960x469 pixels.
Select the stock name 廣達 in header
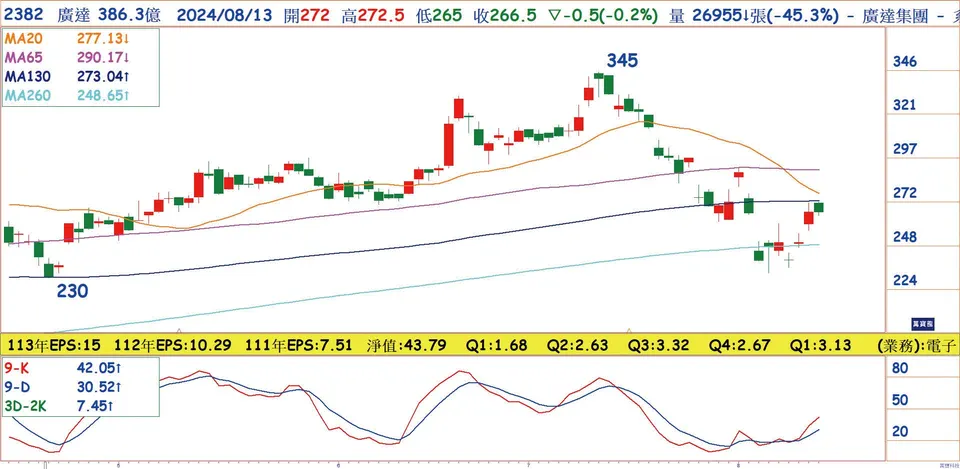pyautogui.click(x=73, y=17)
